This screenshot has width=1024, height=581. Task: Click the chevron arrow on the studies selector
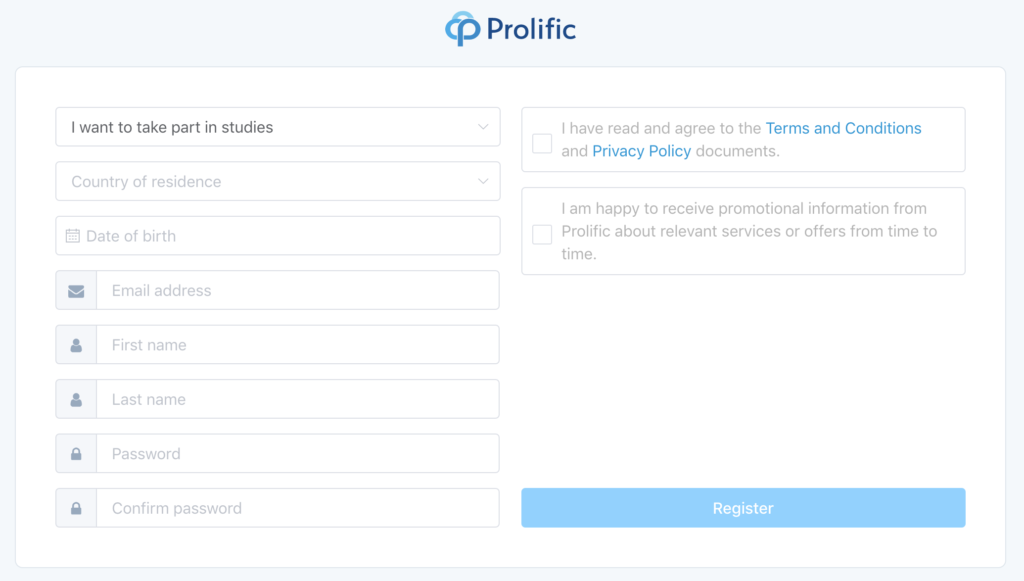coord(483,127)
